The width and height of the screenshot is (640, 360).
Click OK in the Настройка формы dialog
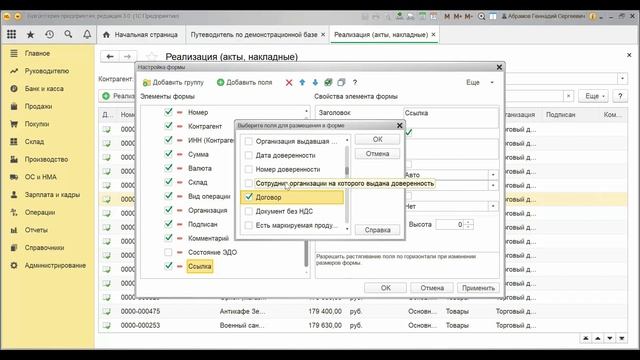[385, 288]
